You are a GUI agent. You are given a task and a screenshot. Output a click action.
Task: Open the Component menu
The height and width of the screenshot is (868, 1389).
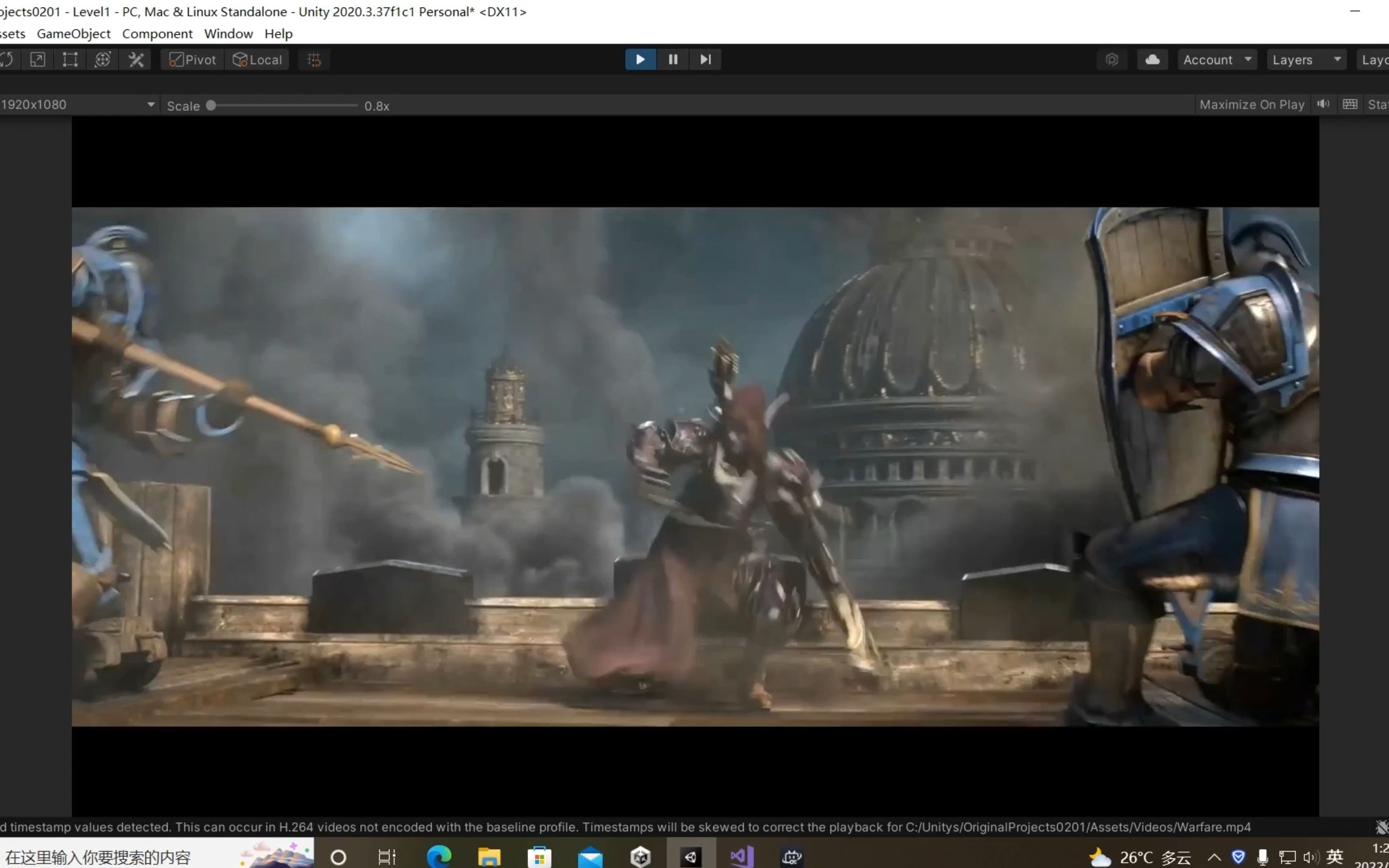pyautogui.click(x=157, y=33)
